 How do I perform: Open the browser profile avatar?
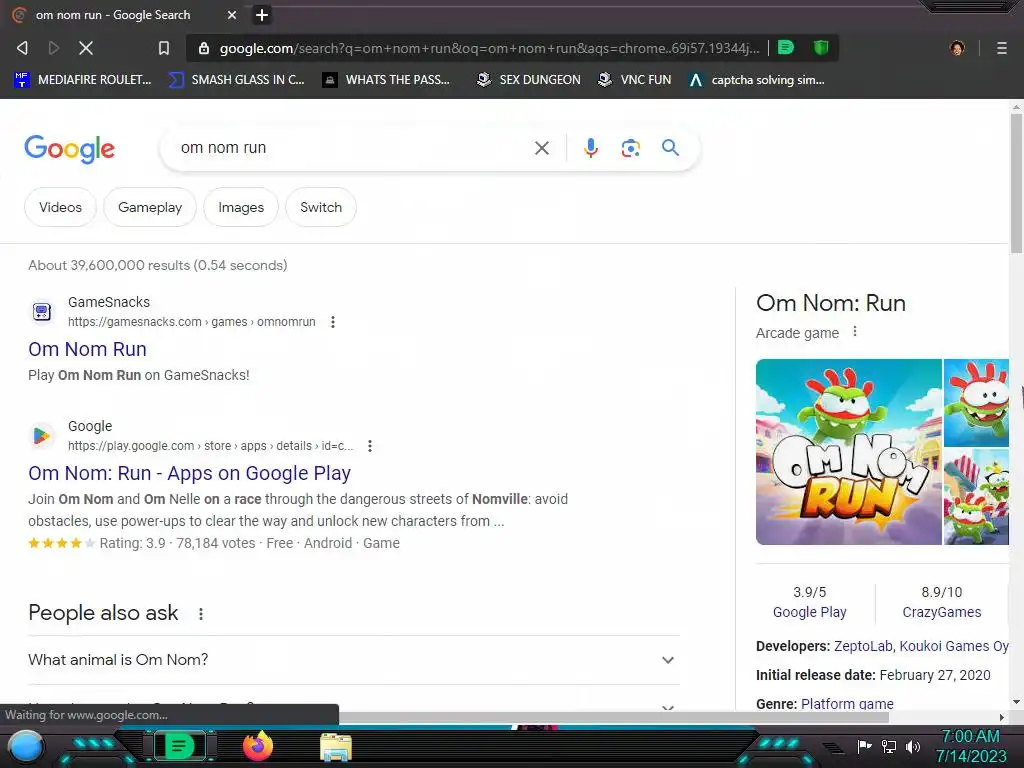coord(957,48)
